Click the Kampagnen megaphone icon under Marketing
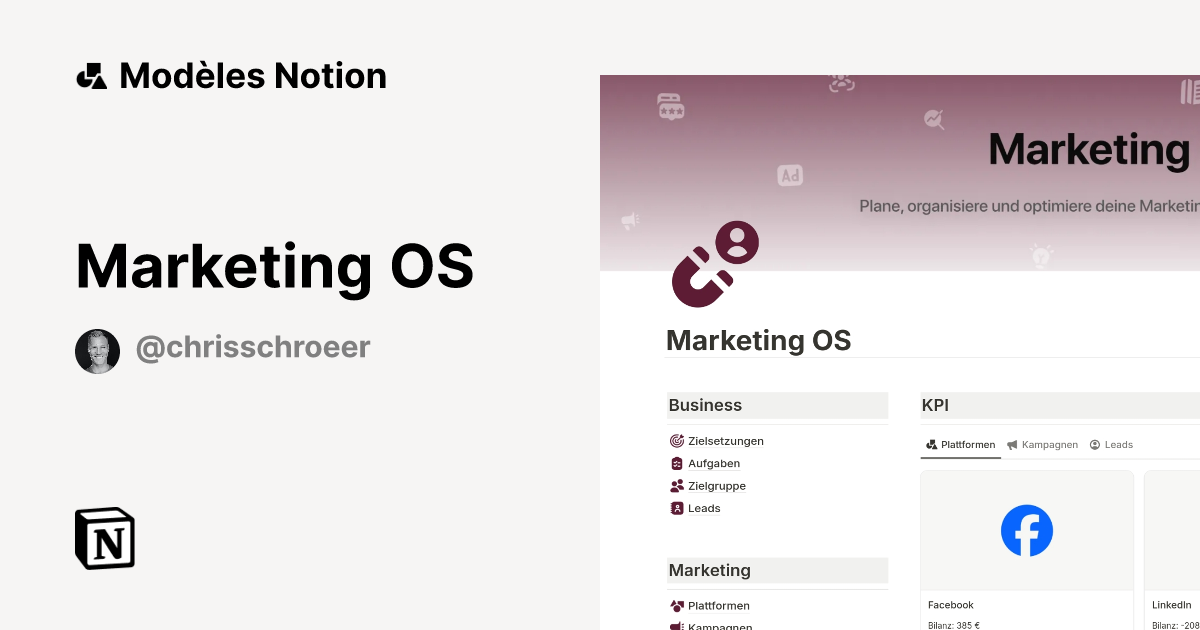Screen dimensions: 1200x630 tap(678, 626)
